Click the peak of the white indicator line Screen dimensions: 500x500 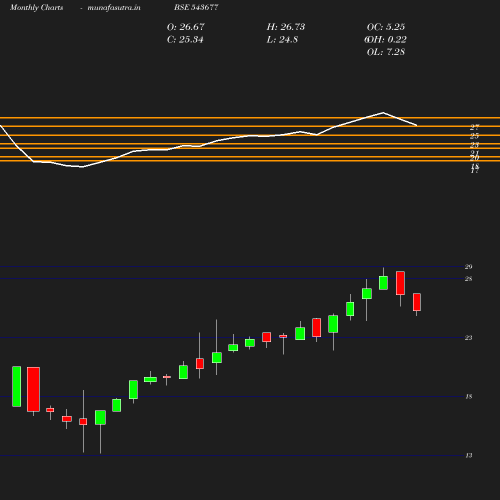383,113
